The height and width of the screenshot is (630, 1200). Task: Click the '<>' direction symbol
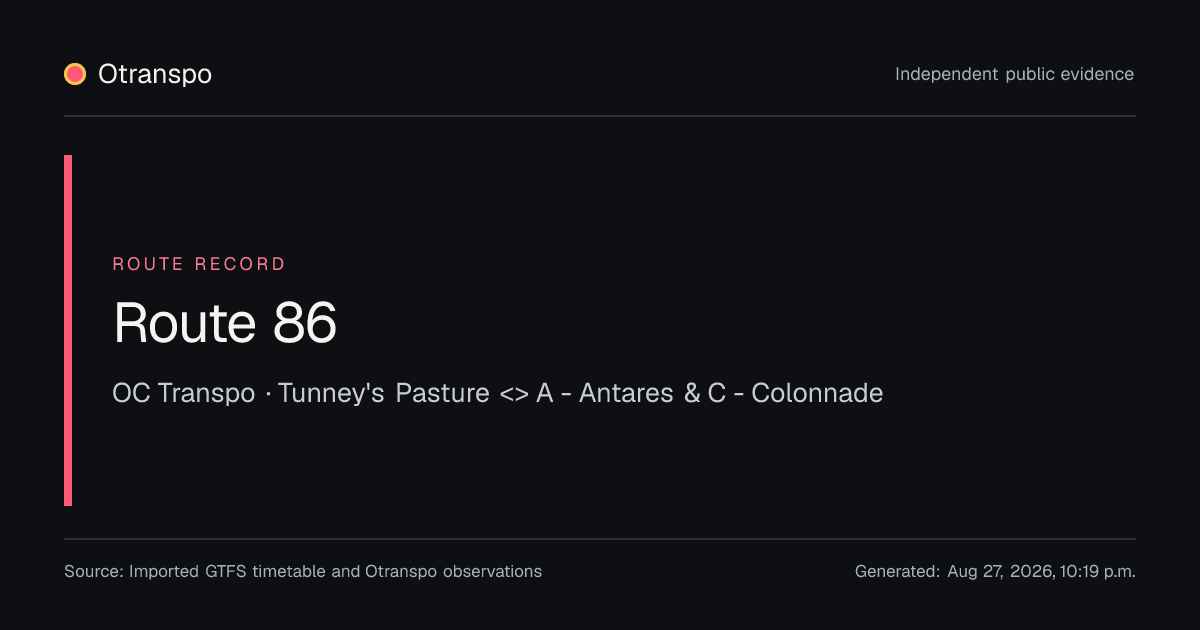[513, 394]
